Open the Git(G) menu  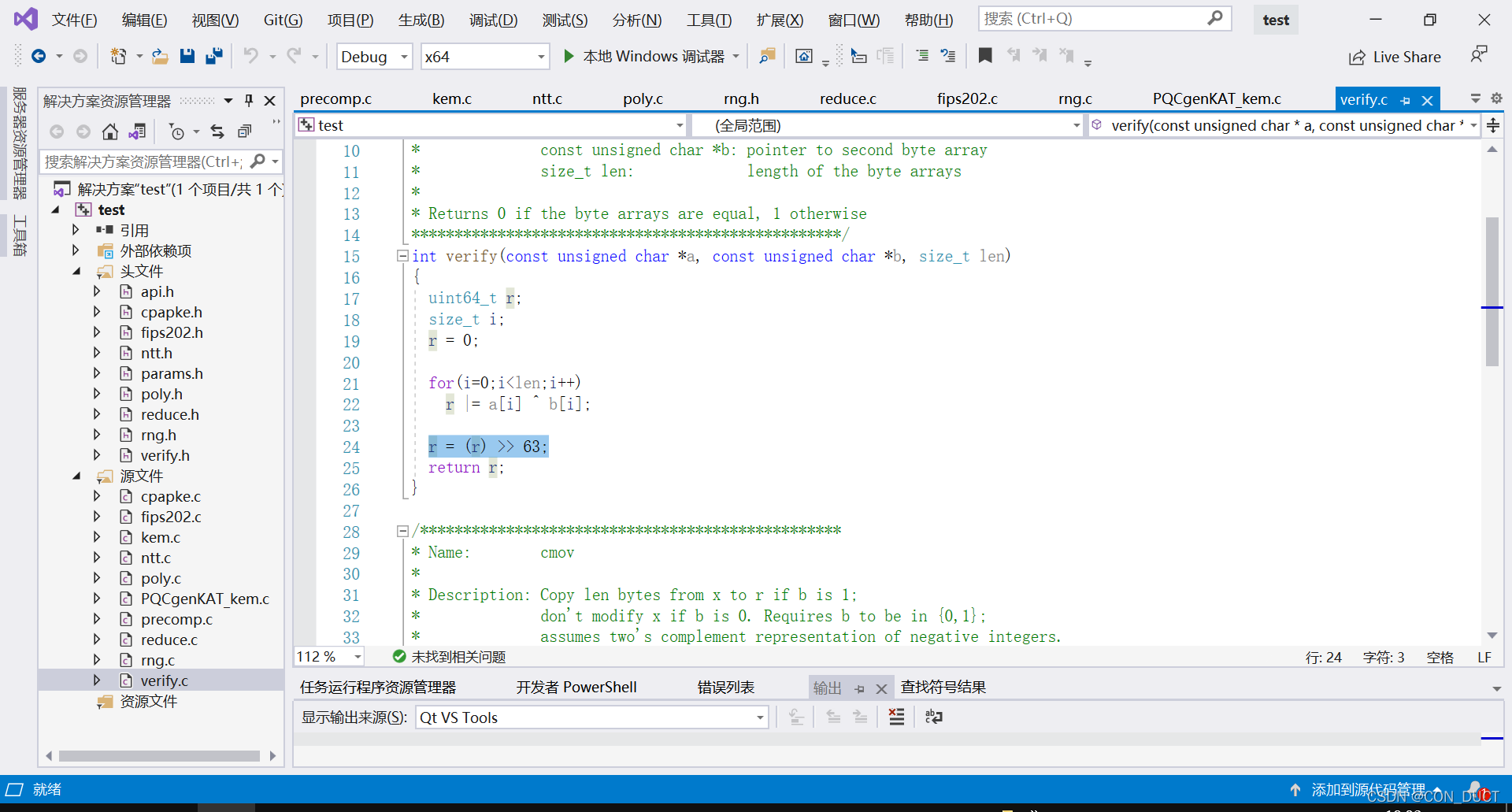point(283,20)
